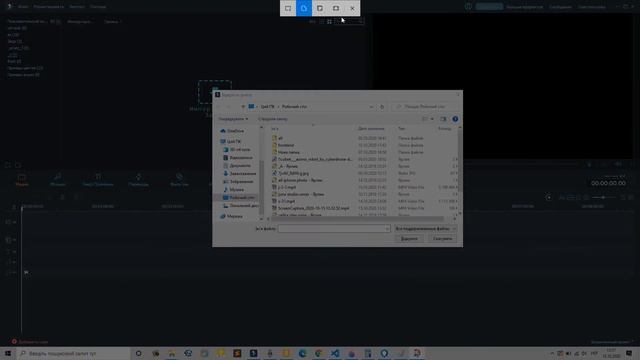Toggle the preview pane in file dialog
This screenshot has height=360, width=640.
click(x=443, y=119)
